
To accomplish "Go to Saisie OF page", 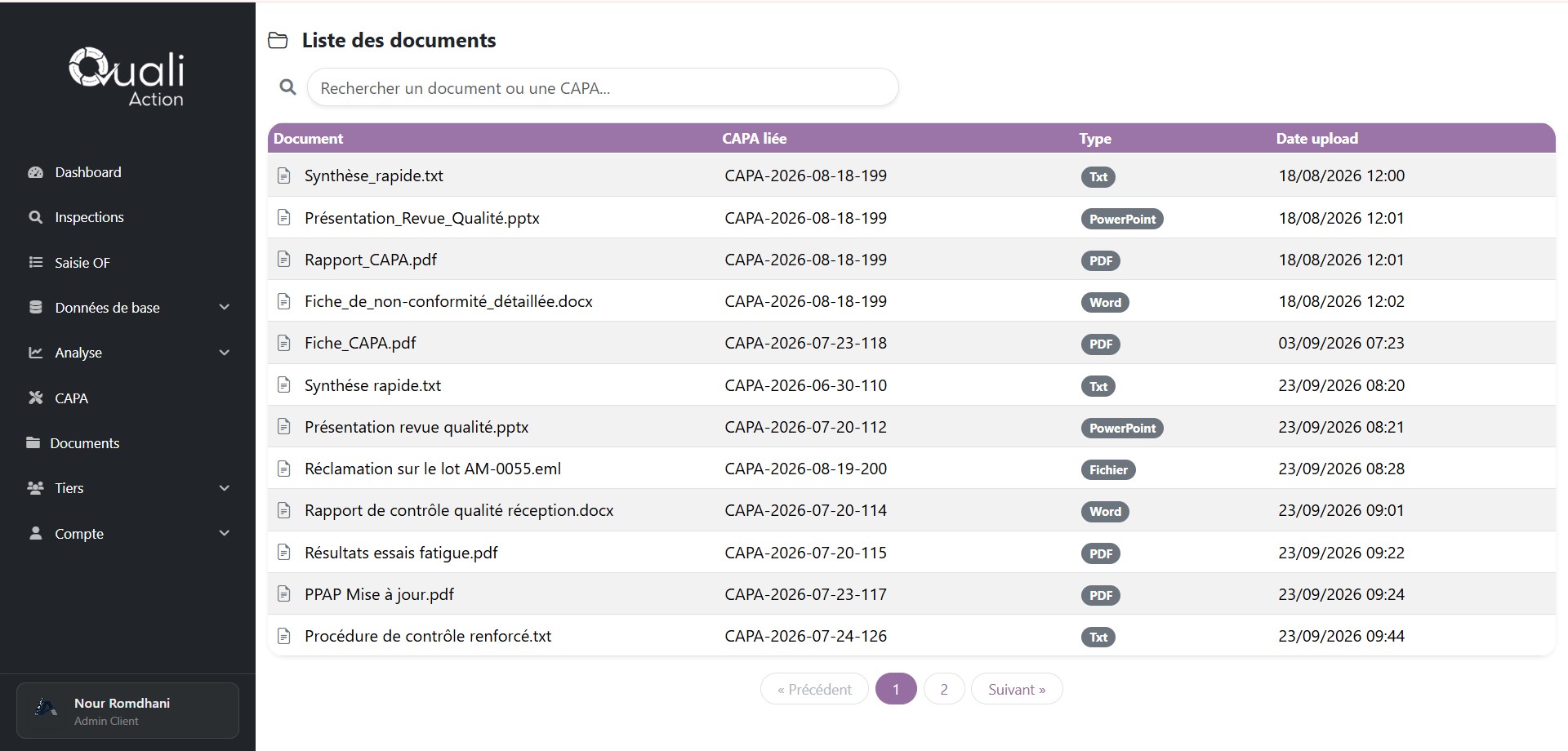I will pos(82,263).
